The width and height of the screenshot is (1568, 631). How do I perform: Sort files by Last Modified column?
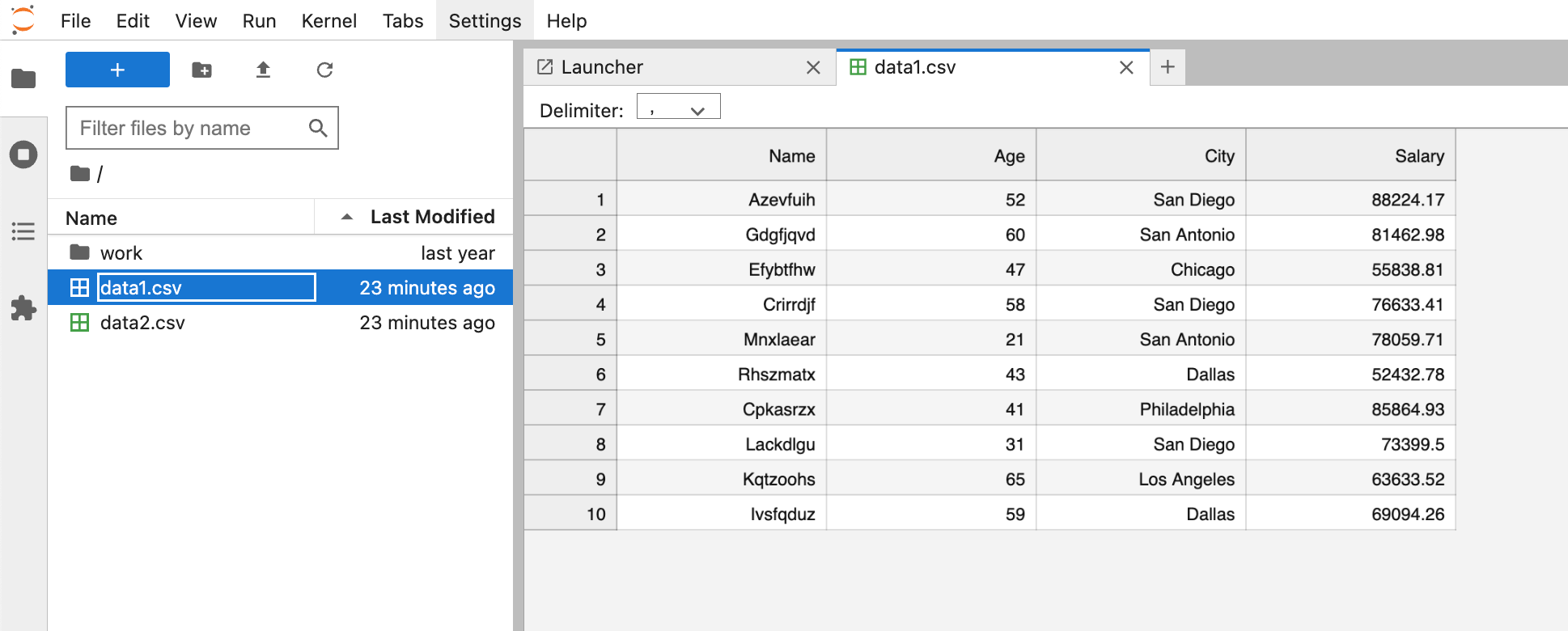tap(431, 217)
